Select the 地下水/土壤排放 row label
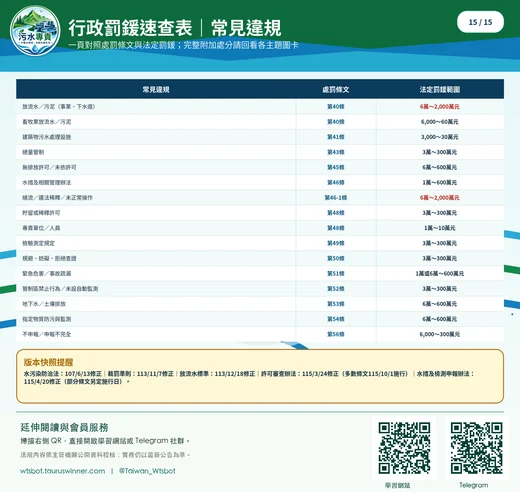The height and width of the screenshot is (492, 520). click(44, 304)
